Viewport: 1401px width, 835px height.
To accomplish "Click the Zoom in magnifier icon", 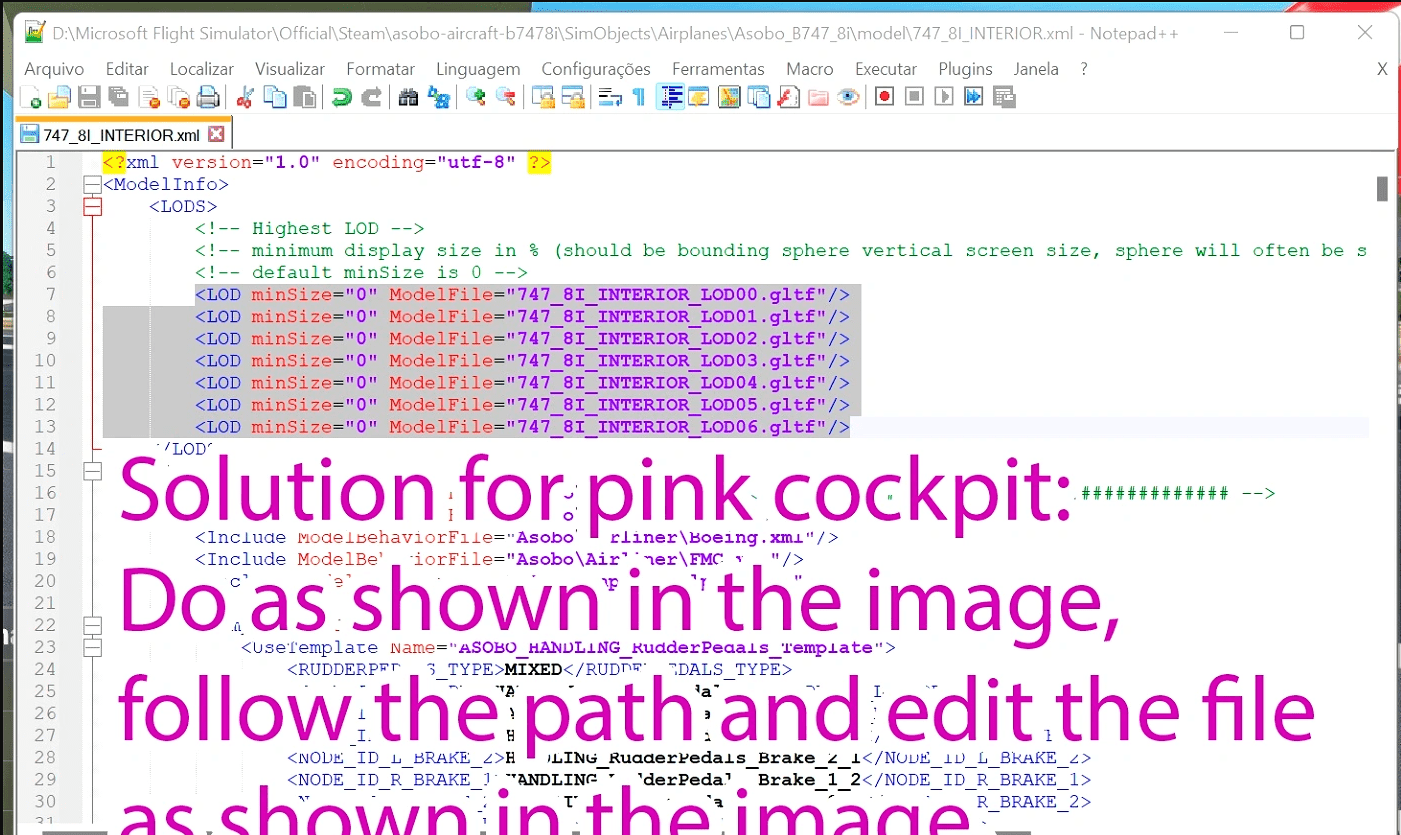I will coord(476,97).
